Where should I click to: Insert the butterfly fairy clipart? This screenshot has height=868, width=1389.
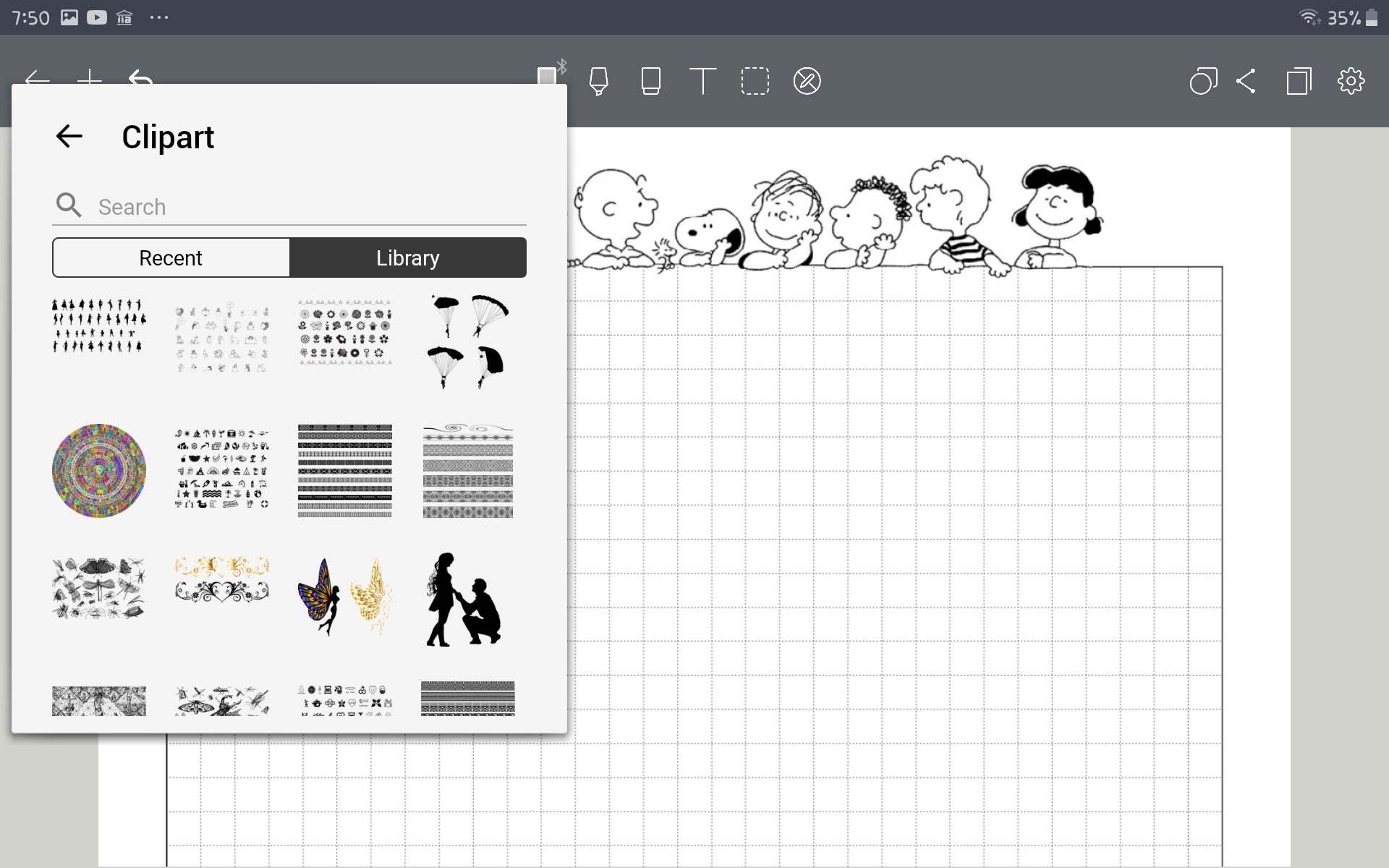point(345,597)
